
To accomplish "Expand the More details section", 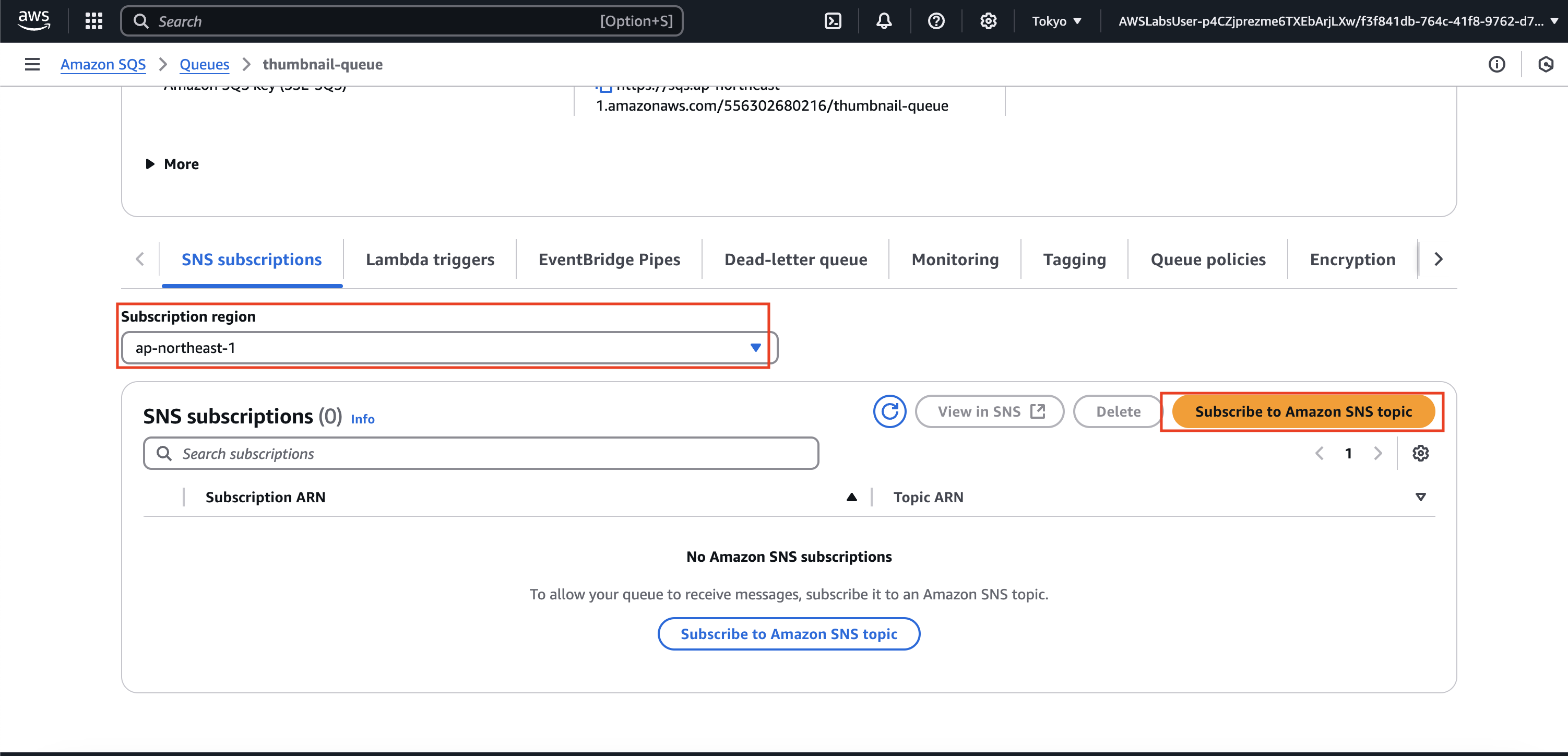I will tap(172, 164).
